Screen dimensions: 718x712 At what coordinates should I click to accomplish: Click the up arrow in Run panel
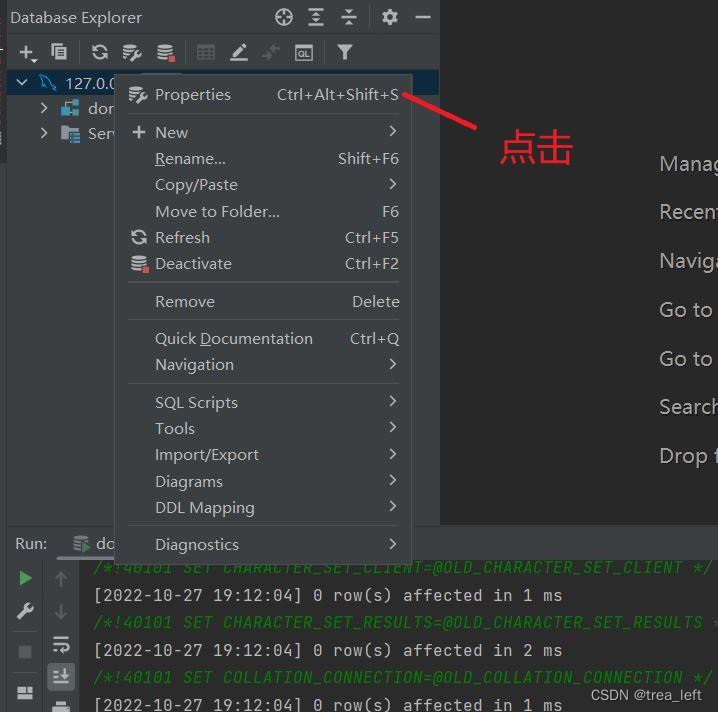61,579
